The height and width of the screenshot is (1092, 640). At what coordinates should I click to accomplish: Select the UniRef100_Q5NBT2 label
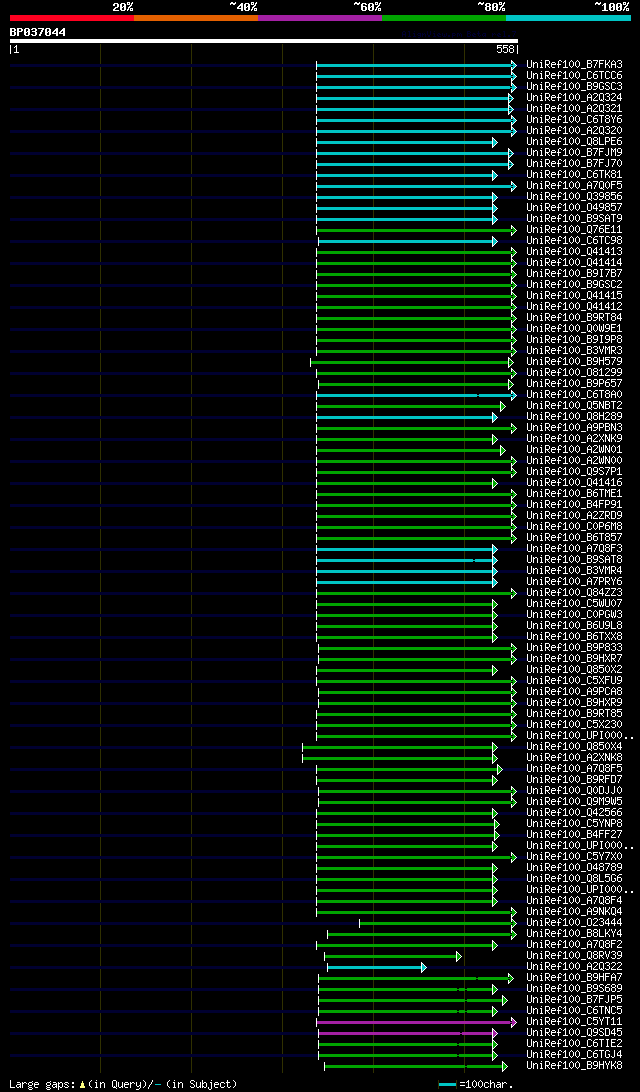575,405
